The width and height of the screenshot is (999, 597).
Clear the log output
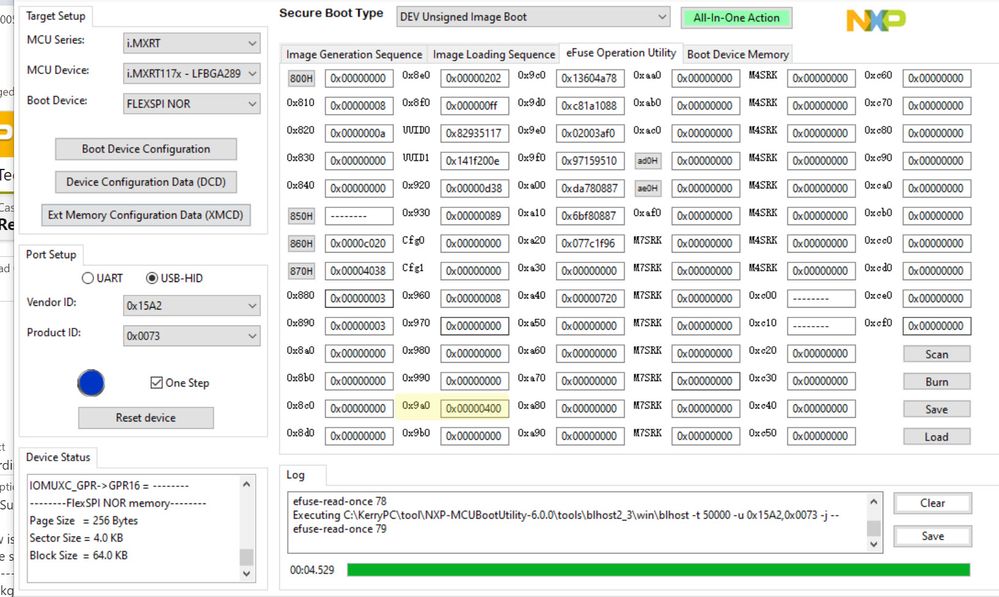[x=933, y=503]
